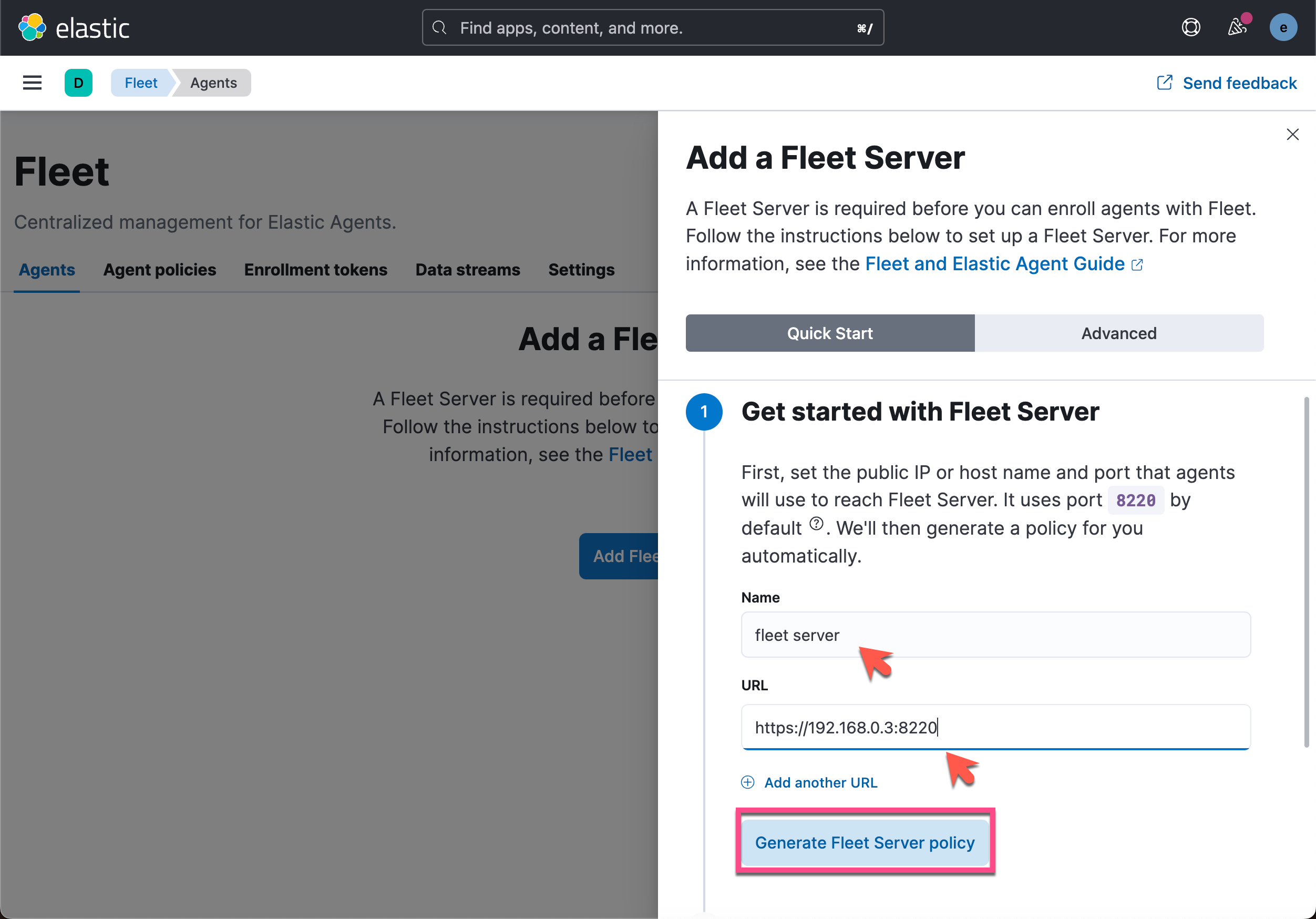Switch to Advanced setup mode

(x=1118, y=333)
